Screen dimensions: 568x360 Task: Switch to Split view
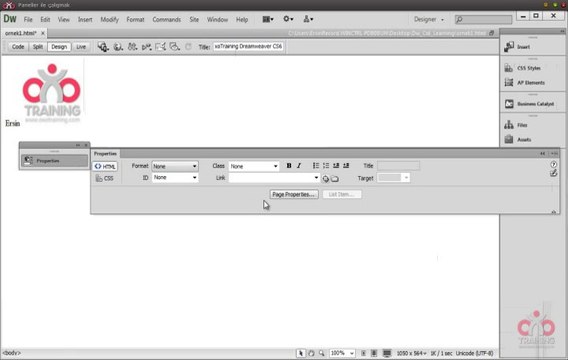pos(38,47)
